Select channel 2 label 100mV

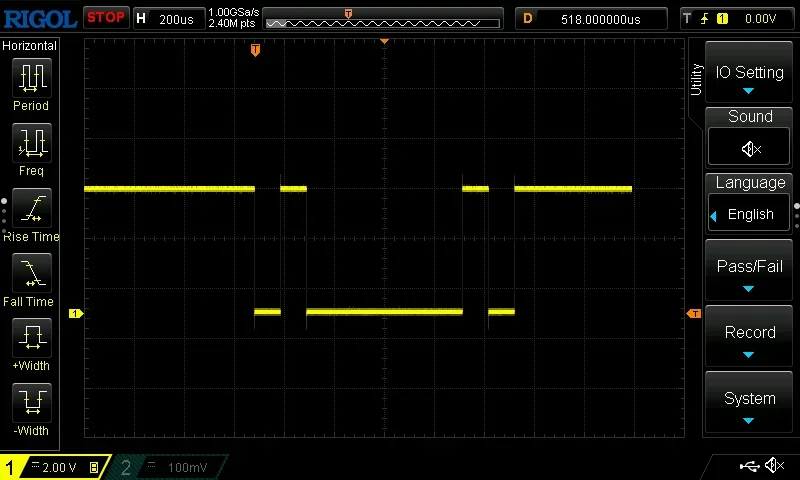click(x=187, y=467)
